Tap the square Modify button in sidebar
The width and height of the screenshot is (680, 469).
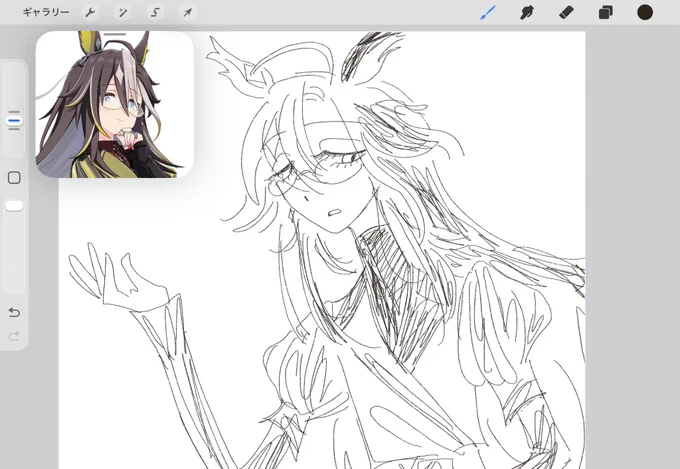14,177
